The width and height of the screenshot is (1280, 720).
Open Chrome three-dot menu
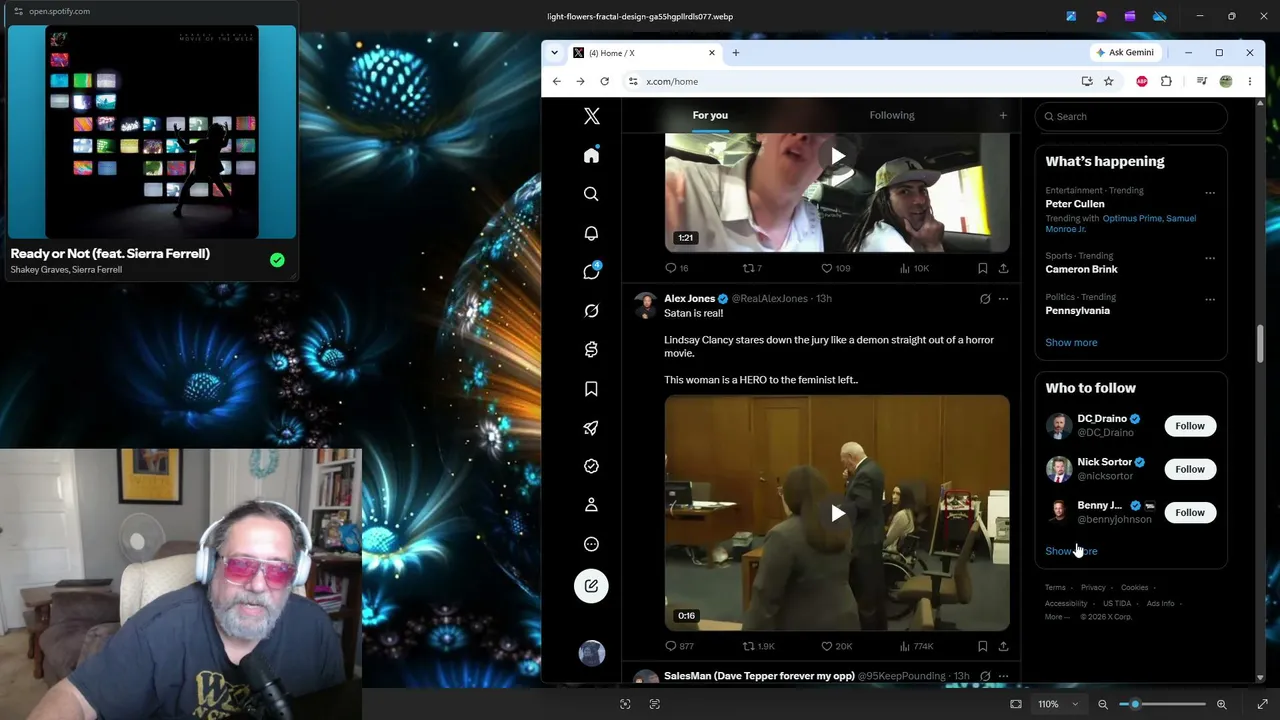pyautogui.click(x=1249, y=81)
